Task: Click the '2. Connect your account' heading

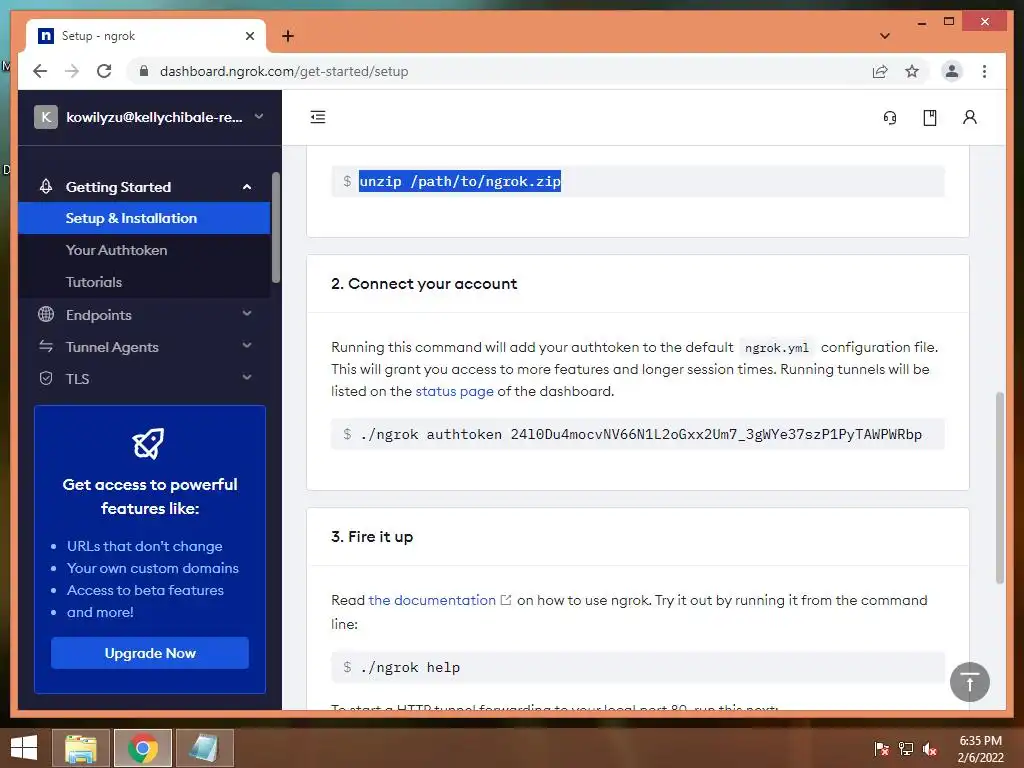Action: [x=424, y=283]
